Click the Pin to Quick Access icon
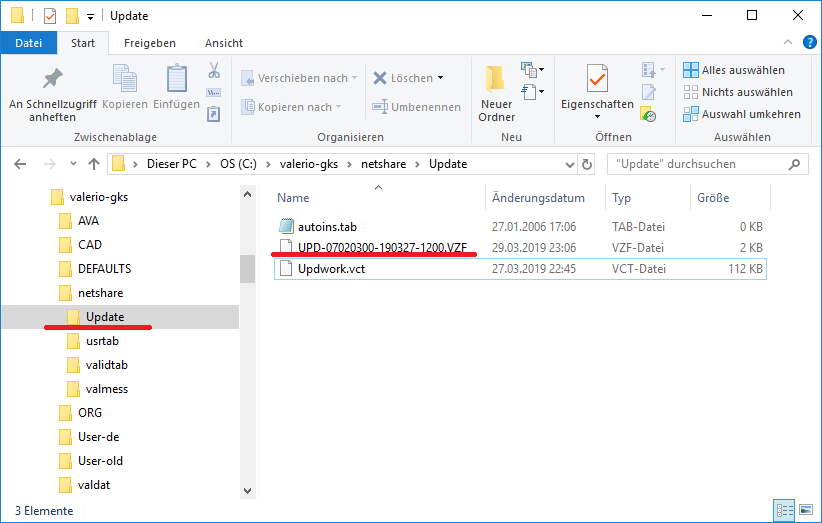This screenshot has width=822, height=523. tap(52, 79)
